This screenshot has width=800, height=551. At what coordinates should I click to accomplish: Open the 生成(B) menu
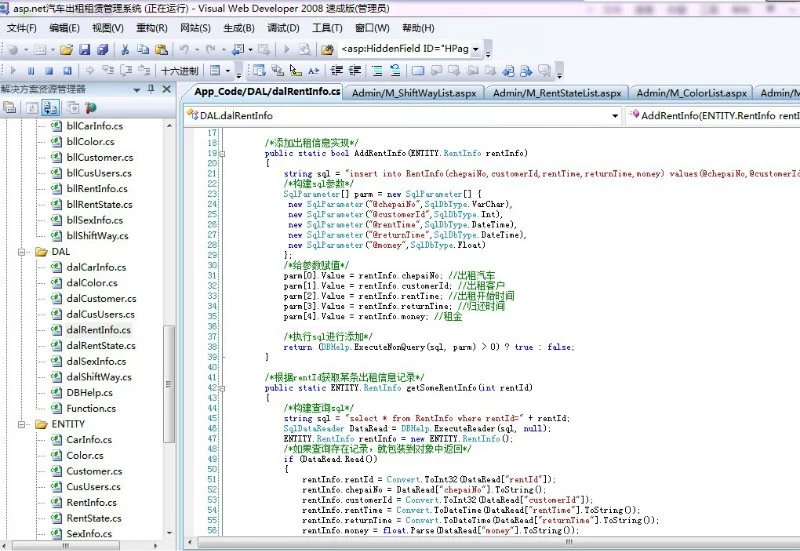[x=239, y=28]
